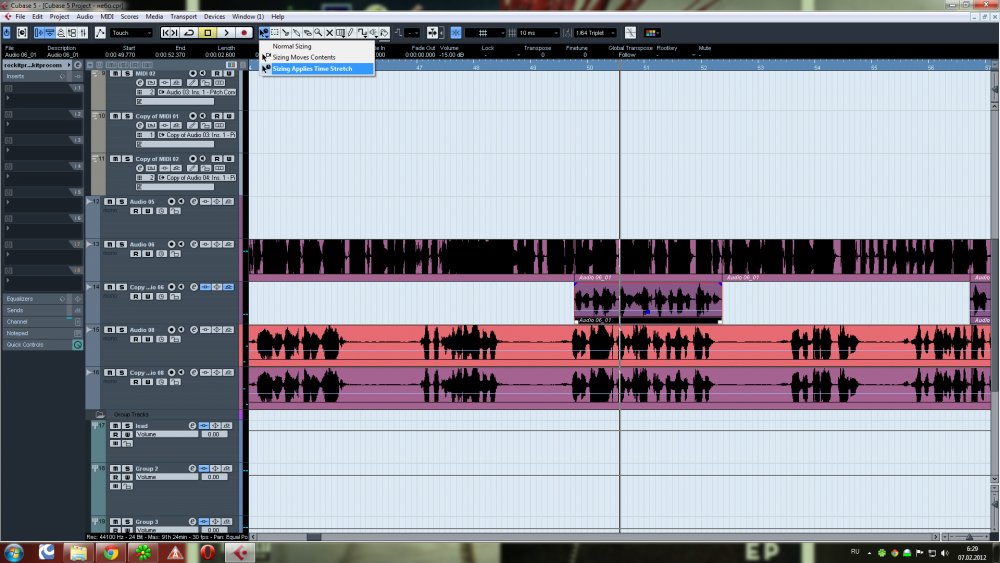Click the lead track Volume value field

[x=214, y=434]
